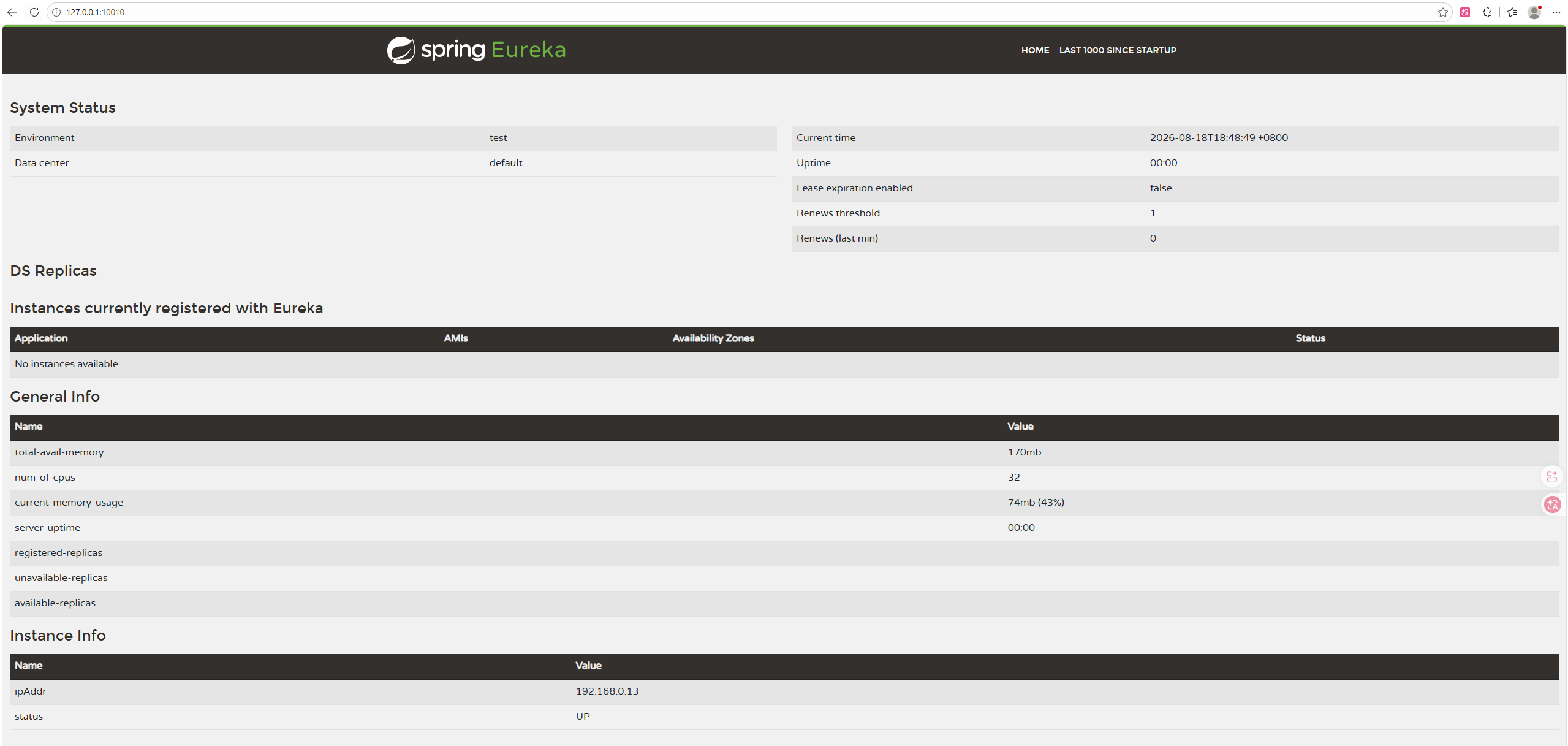Select the Renews threshold label

[838, 213]
